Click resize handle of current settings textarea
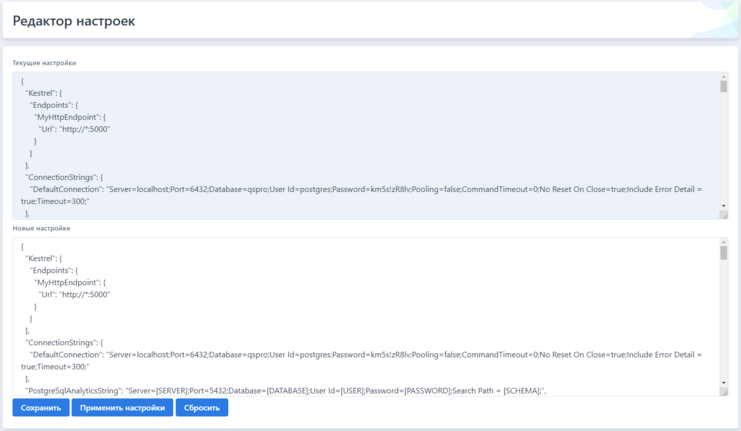The height and width of the screenshot is (431, 741). pos(724,215)
